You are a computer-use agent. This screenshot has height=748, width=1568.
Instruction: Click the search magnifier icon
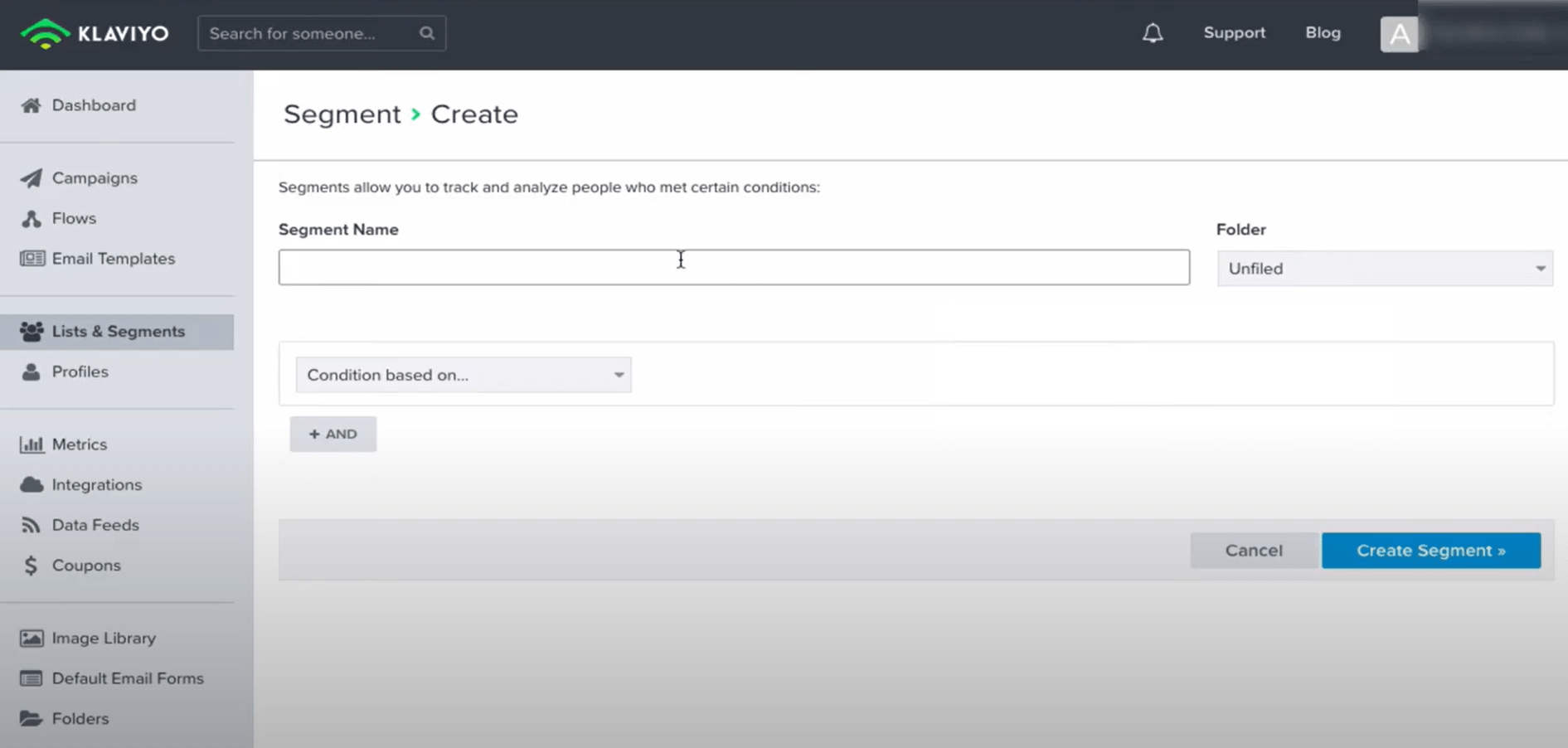click(x=427, y=33)
